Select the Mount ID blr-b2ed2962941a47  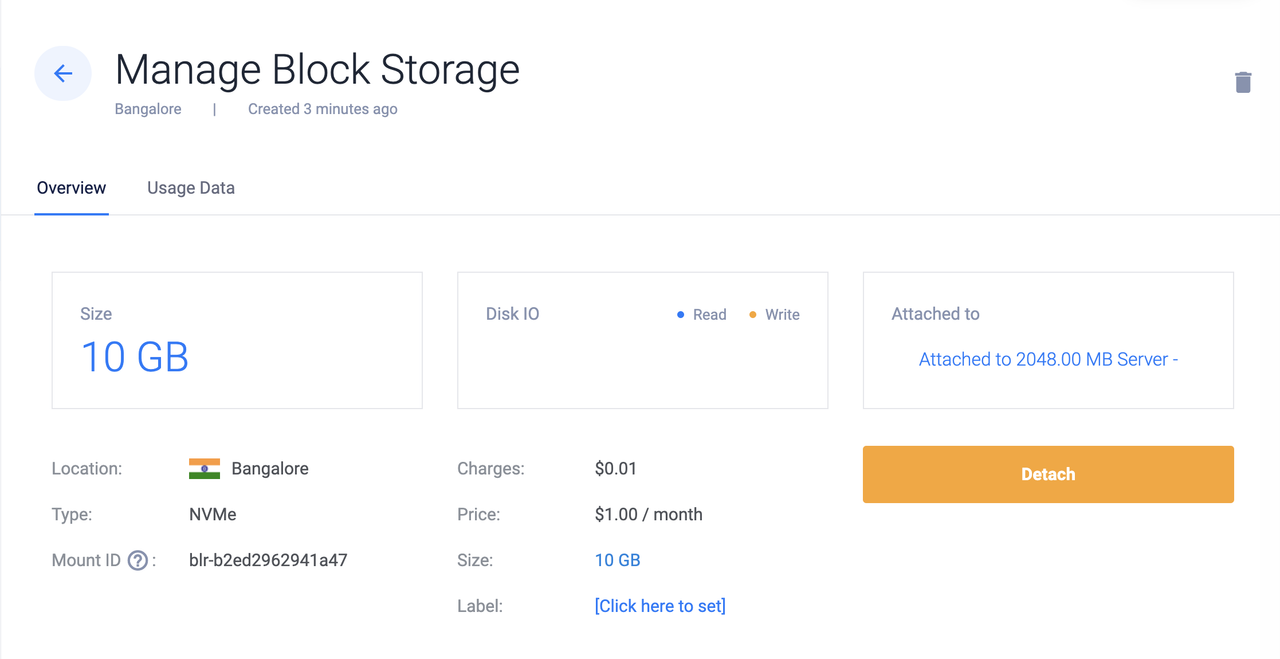[x=268, y=560]
